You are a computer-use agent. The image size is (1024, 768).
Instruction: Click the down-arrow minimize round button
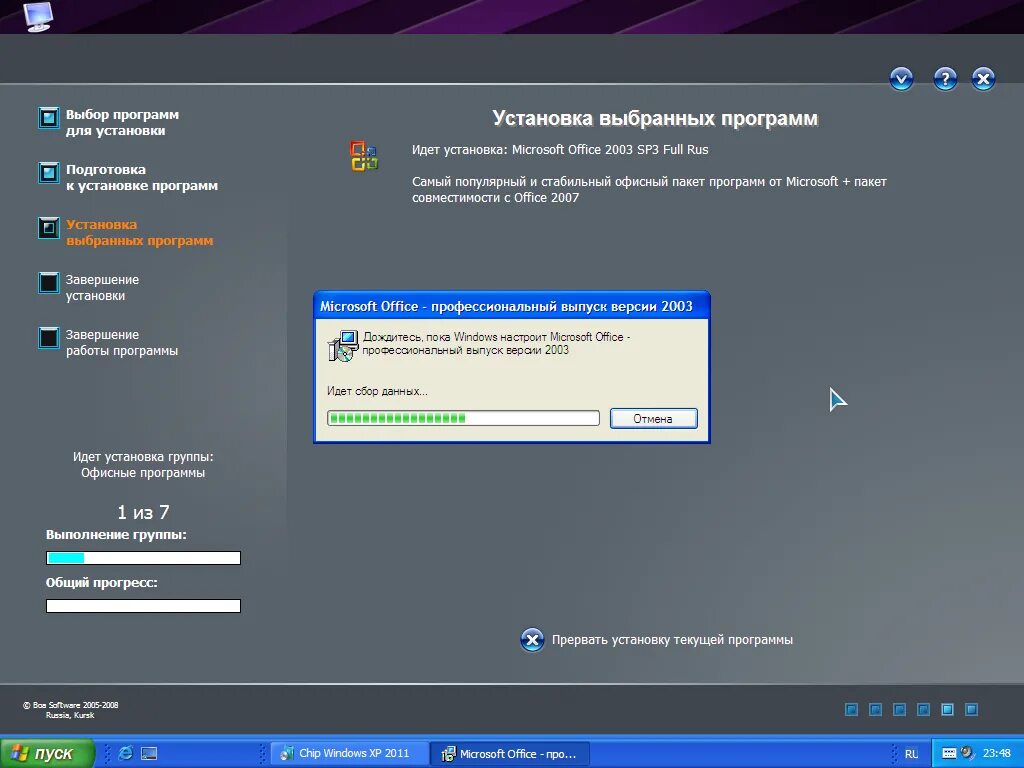[x=901, y=79]
